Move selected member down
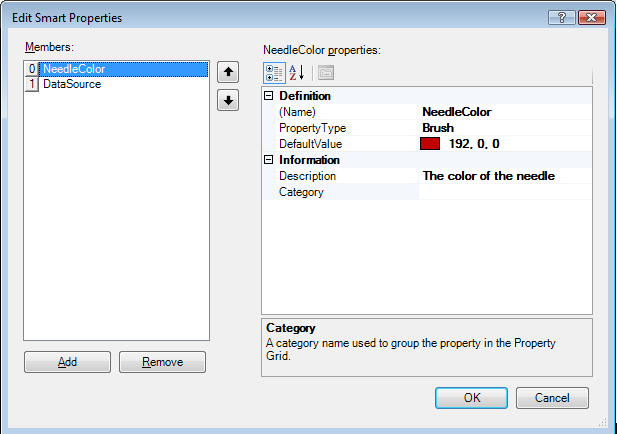 click(228, 100)
